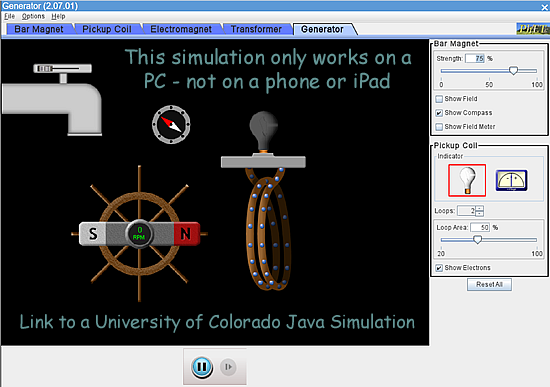
Task: Select the light bulb indicator icon
Action: [467, 180]
